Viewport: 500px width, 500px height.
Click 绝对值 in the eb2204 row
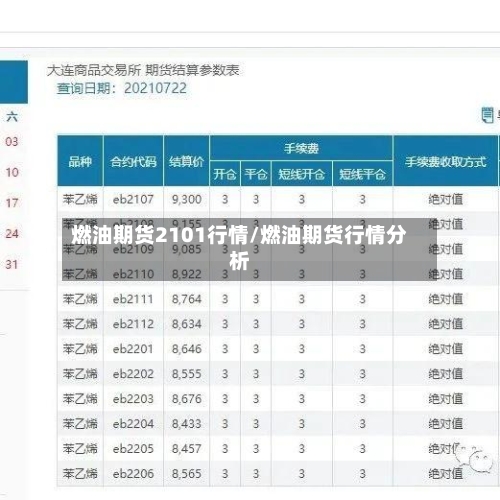(446, 424)
